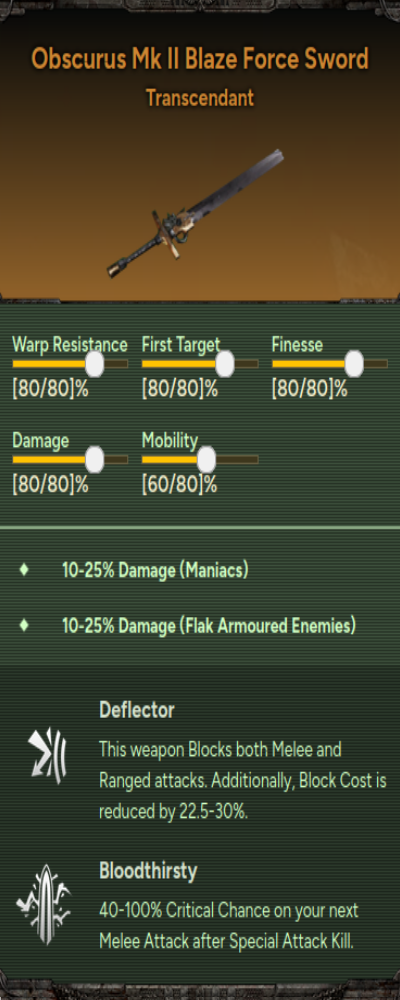This screenshot has width=400, height=1000.
Task: Click the Bloodthirsty blessing icon
Action: point(43,904)
